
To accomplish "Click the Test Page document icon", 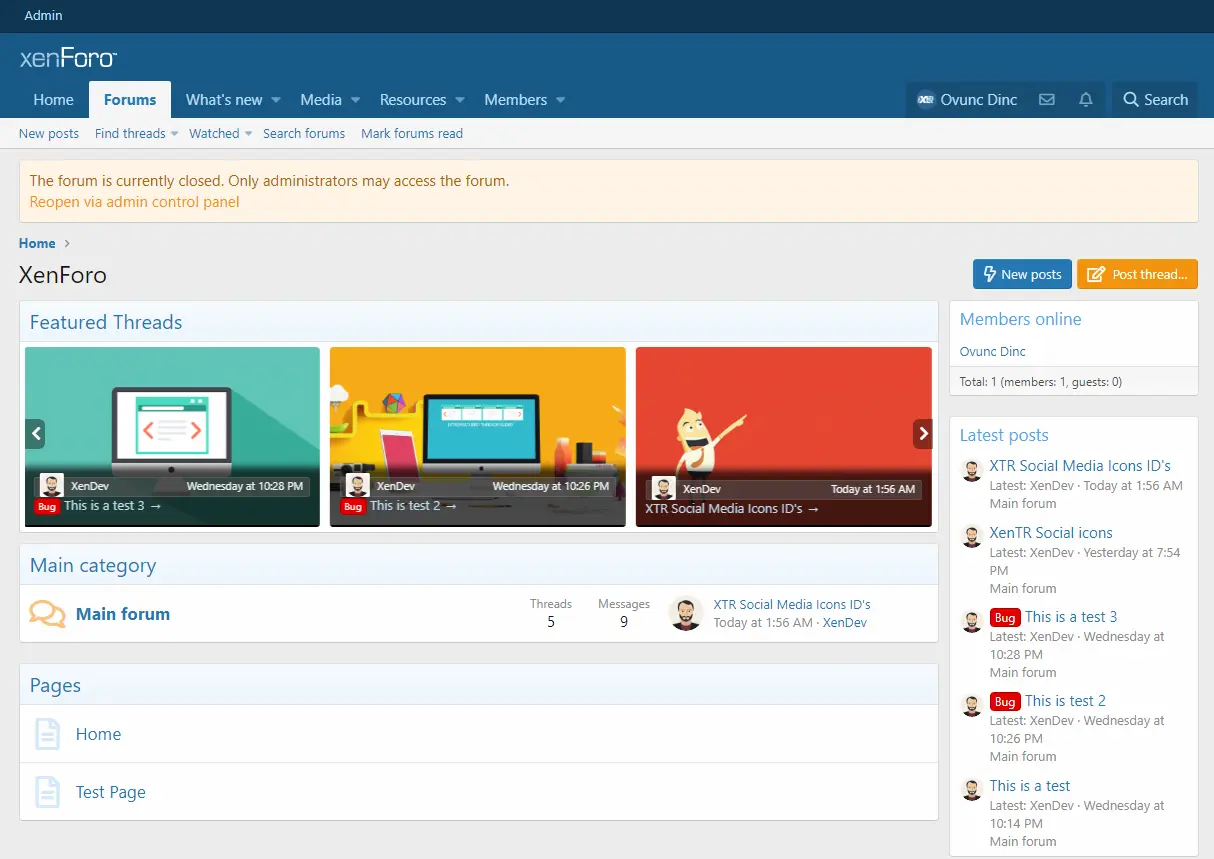I will click(47, 792).
